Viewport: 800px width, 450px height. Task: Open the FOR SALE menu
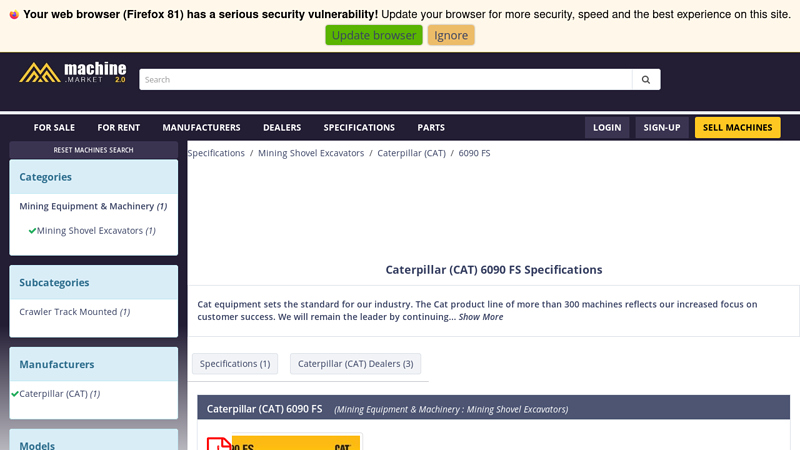coord(54,128)
